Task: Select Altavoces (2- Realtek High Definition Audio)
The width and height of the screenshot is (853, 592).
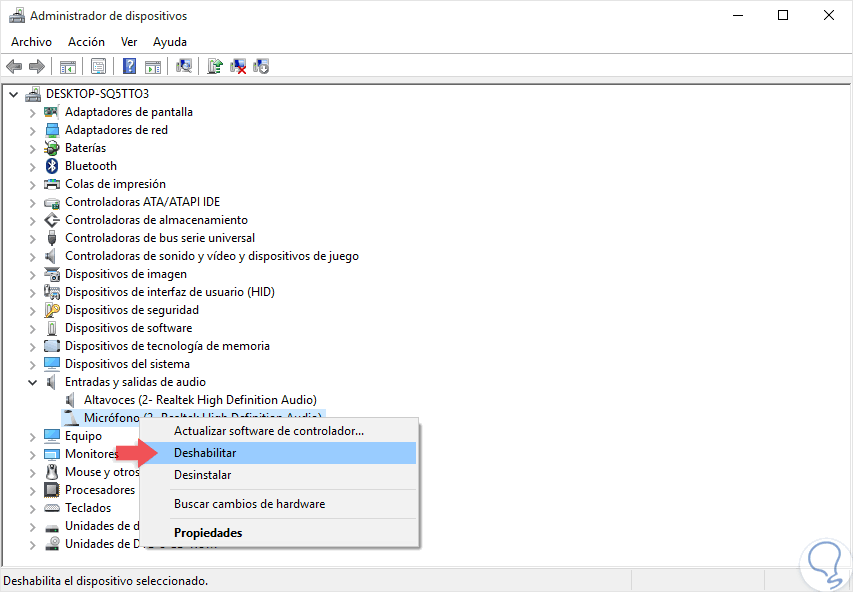Action: pyautogui.click(x=200, y=400)
